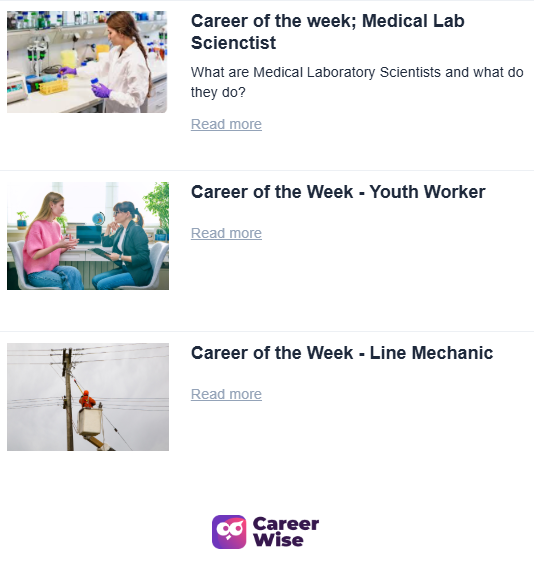Open the Medical Lab Scientist photo
Screen dimensions: 534x582
tap(87, 62)
